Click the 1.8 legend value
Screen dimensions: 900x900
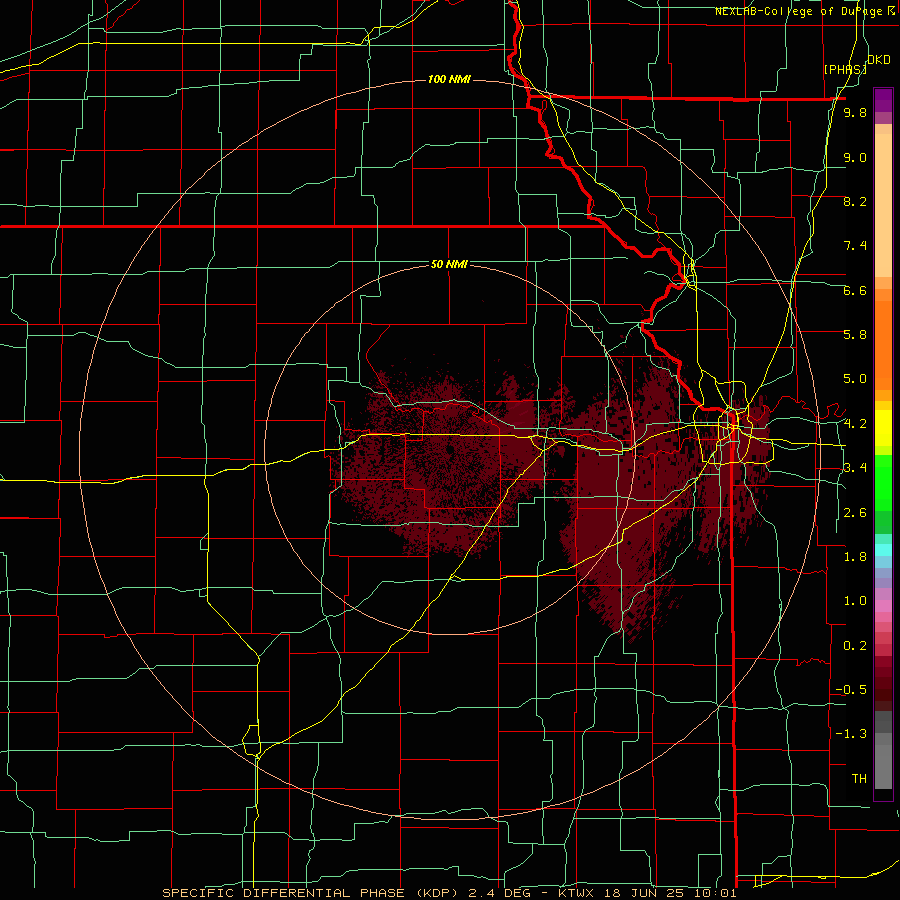pos(855,557)
